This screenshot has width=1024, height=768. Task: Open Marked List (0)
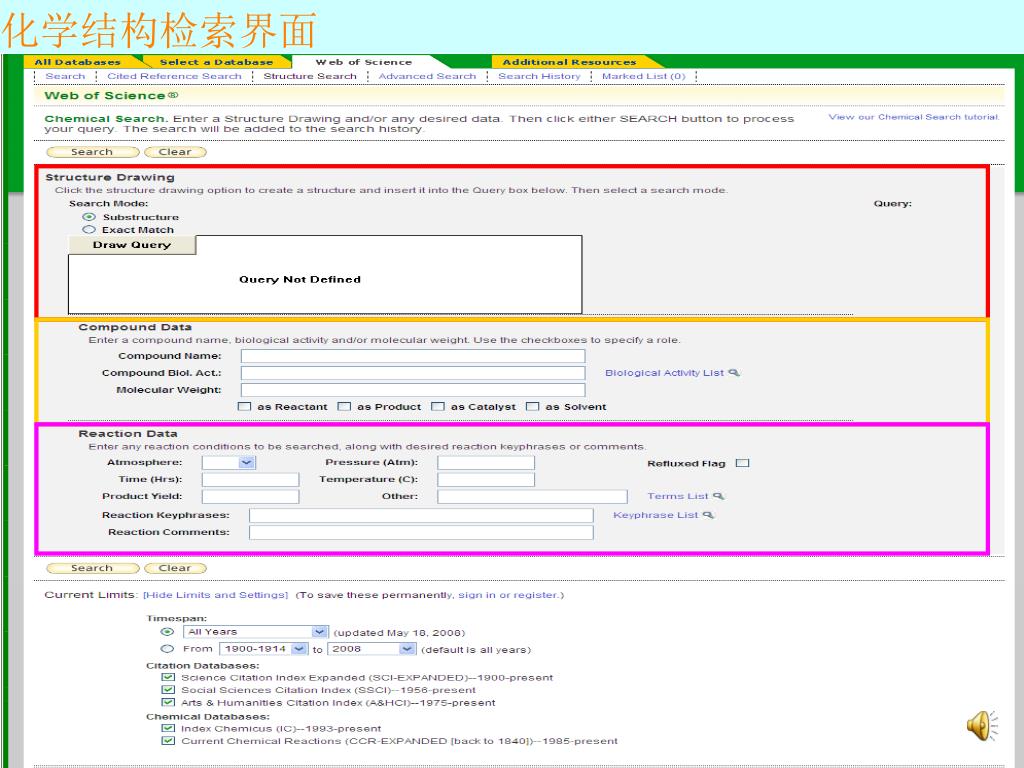click(x=643, y=76)
